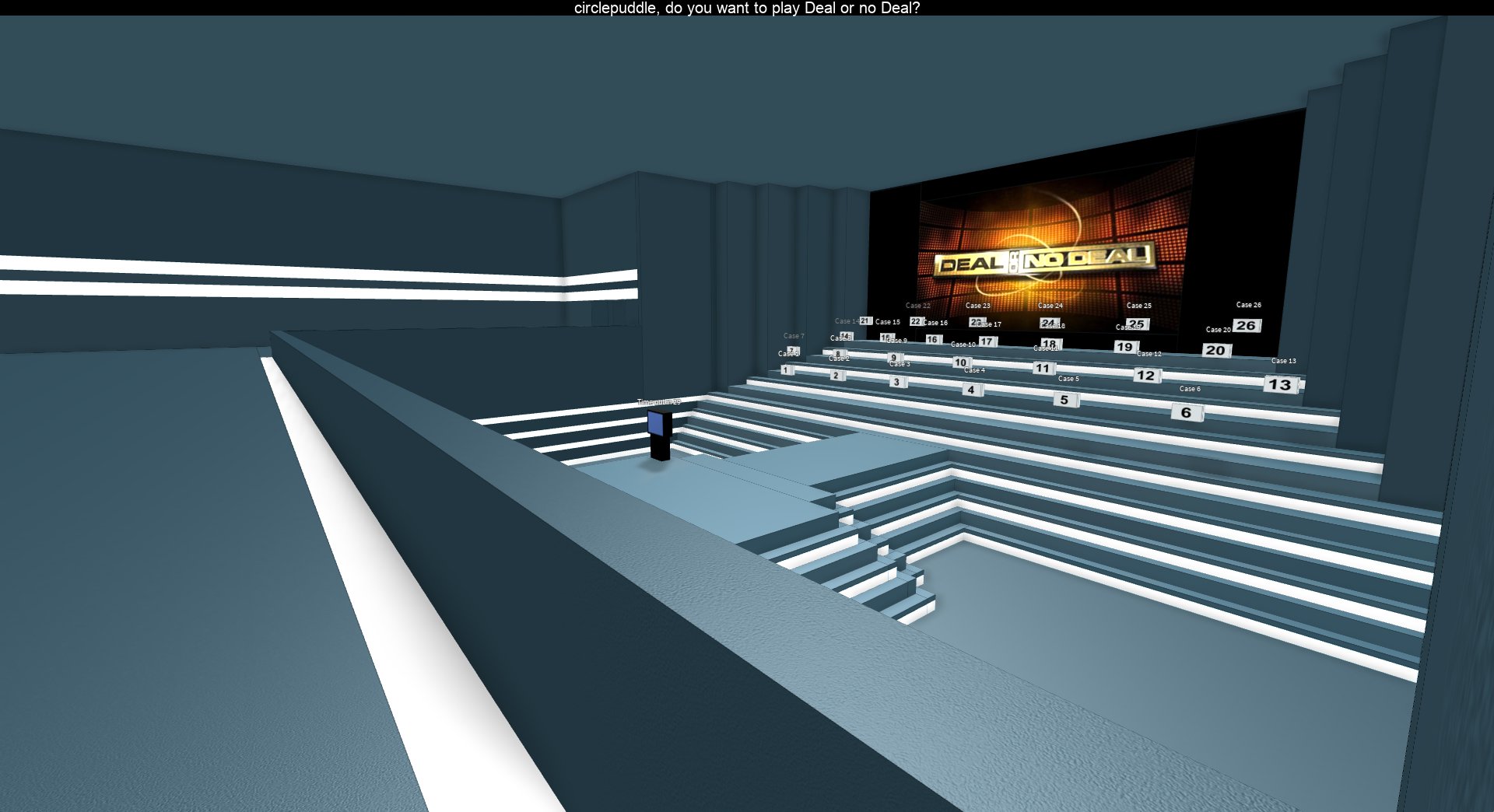The height and width of the screenshot is (812, 1494).
Task: Click the floating "Case 12" text label
Action: (1149, 354)
